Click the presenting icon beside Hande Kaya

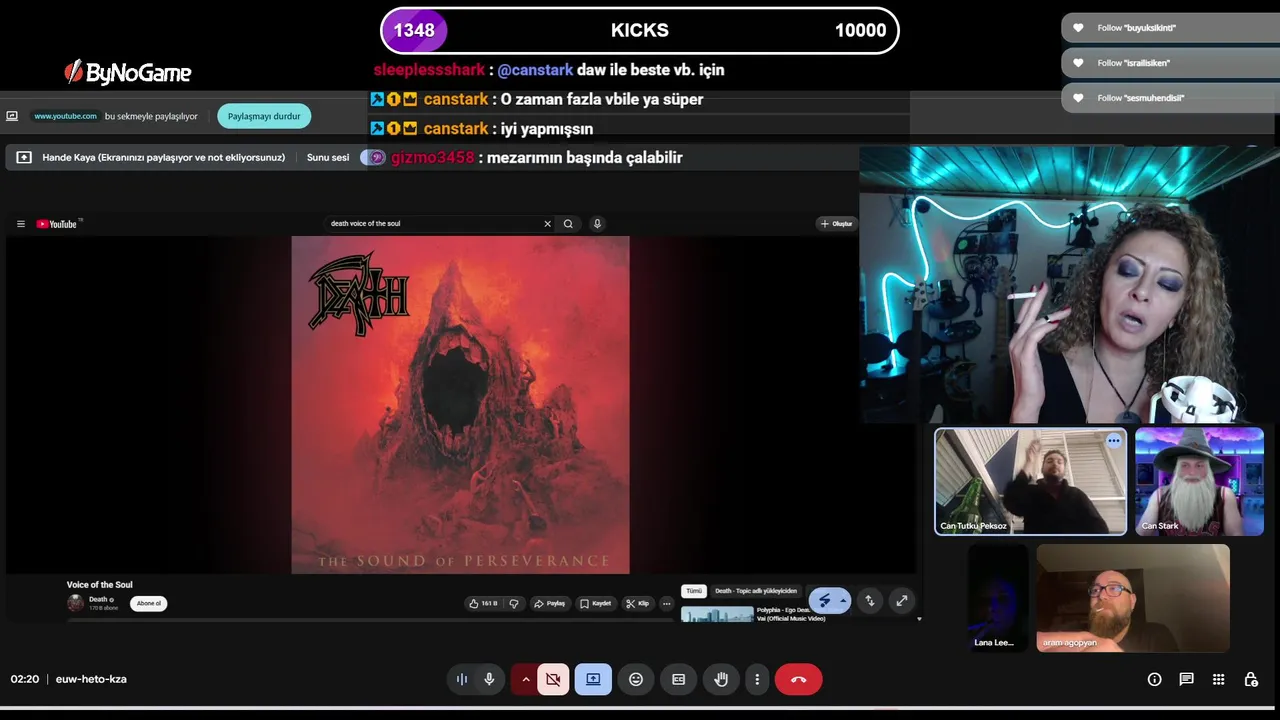click(24, 157)
